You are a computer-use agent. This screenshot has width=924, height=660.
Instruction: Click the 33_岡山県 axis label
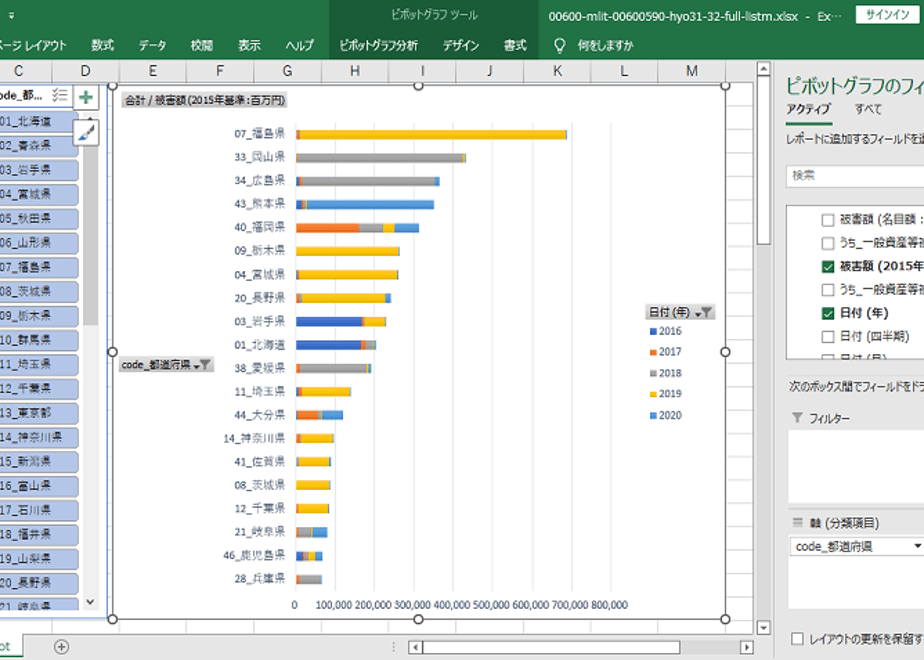(259, 157)
